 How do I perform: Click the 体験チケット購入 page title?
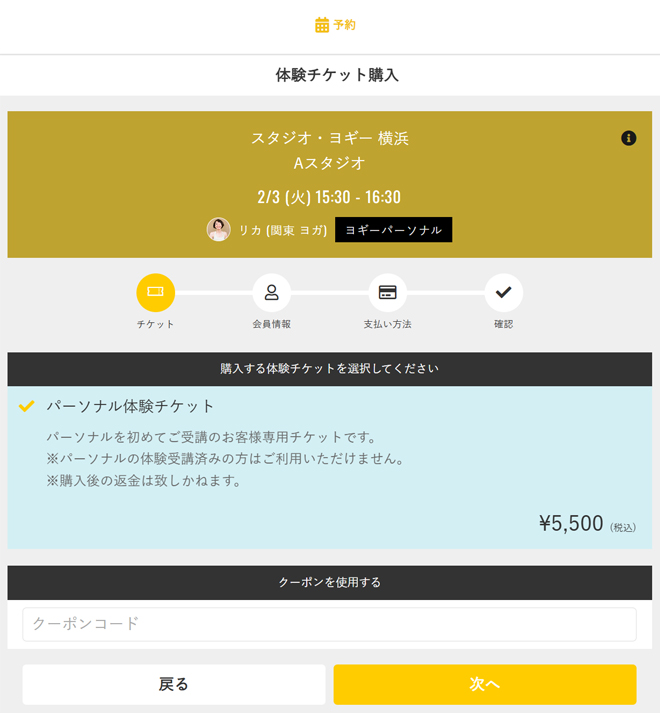tap(337, 75)
